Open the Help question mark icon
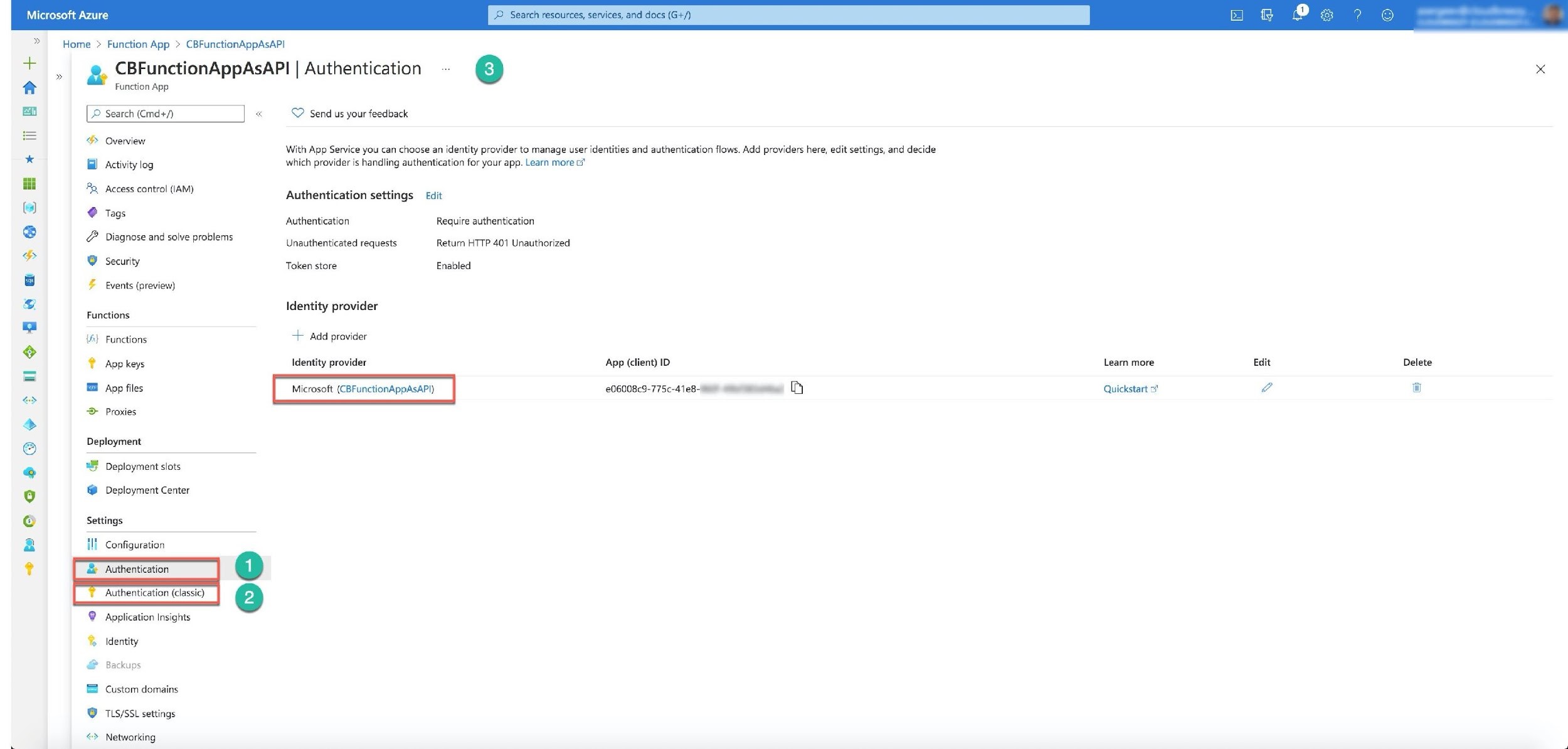The width and height of the screenshot is (1568, 749). pos(1357,15)
